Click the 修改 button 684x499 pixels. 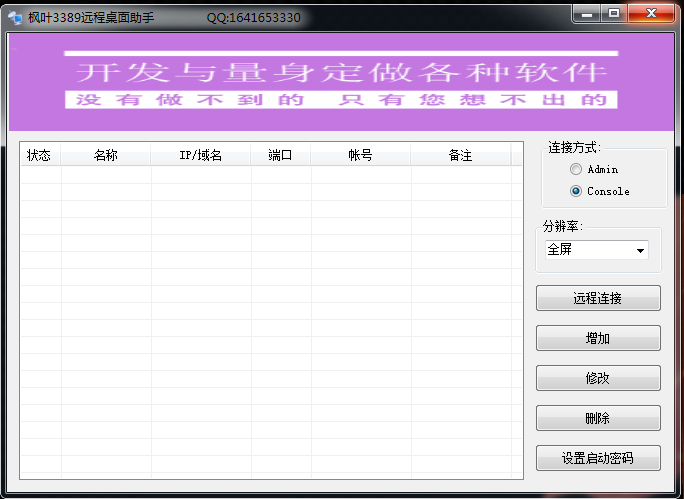click(598, 378)
